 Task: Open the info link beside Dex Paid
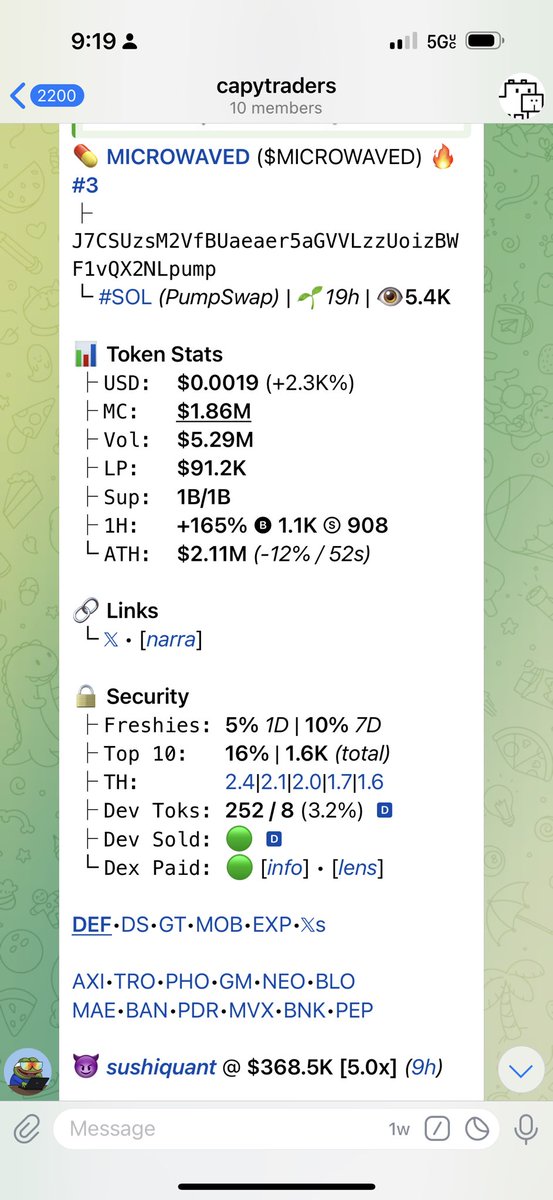click(x=282, y=868)
